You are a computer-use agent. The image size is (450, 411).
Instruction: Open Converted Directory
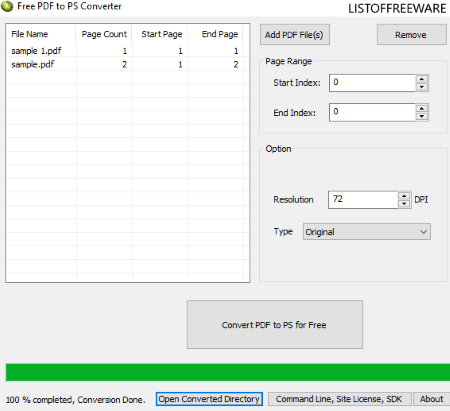209,399
